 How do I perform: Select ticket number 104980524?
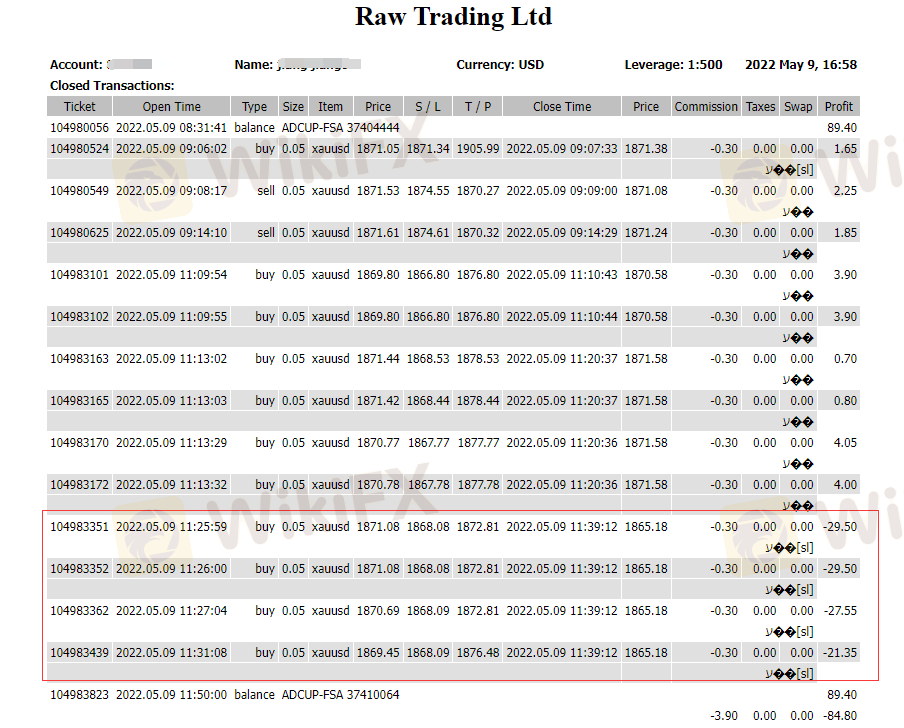pos(80,149)
